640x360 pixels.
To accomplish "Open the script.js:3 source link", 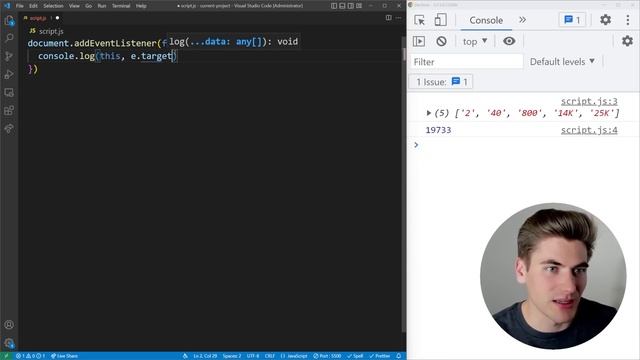I will pyautogui.click(x=589, y=101).
